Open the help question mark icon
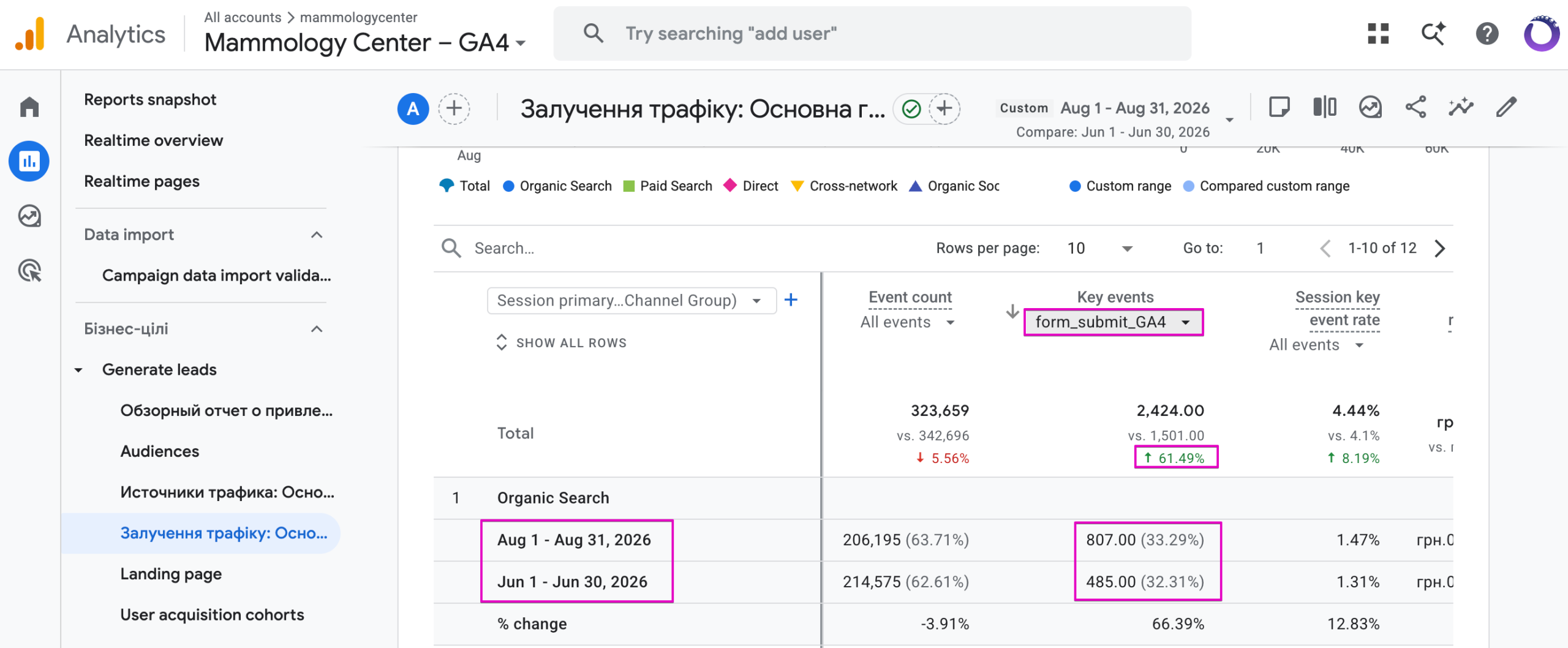The image size is (1568, 648). click(x=1487, y=34)
